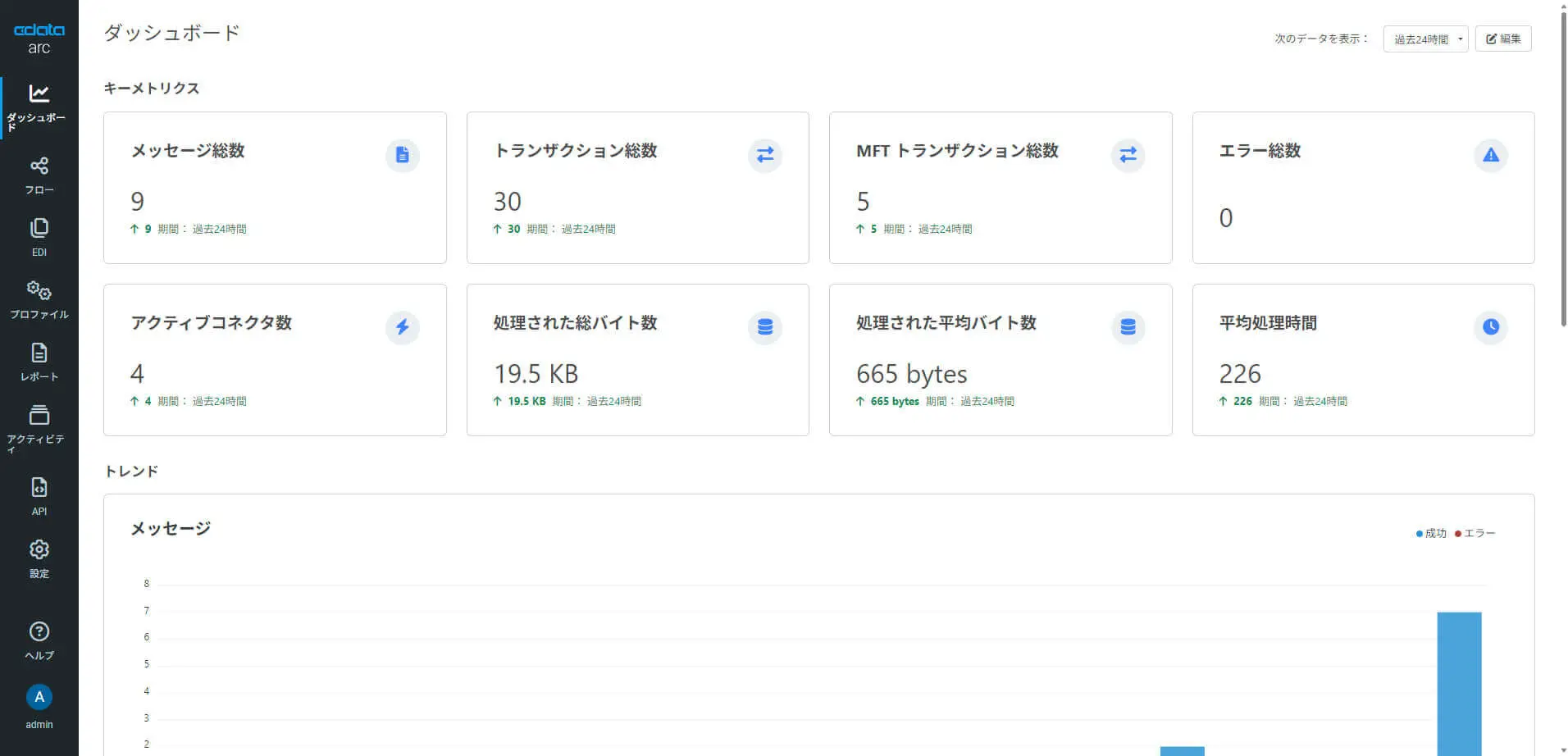Viewport: 1568px width, 756px height.
Task: Open プロファイル in the sidebar
Action: [39, 300]
